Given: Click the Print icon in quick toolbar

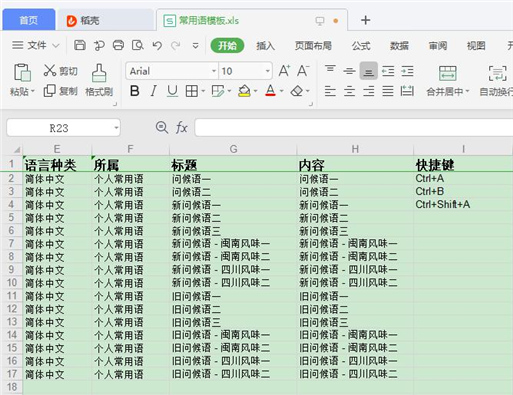Looking at the screenshot, I should [x=118, y=45].
